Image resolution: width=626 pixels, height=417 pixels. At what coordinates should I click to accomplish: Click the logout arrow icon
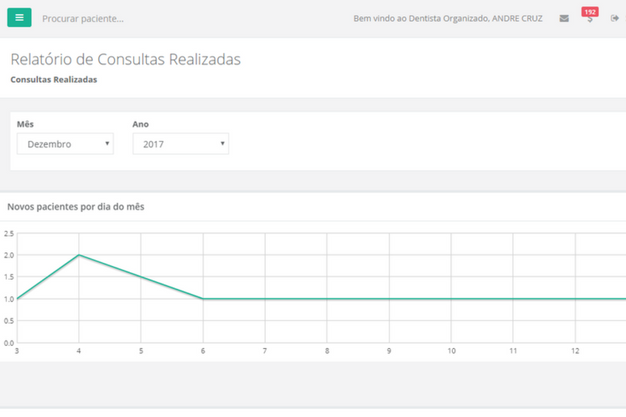pyautogui.click(x=615, y=19)
